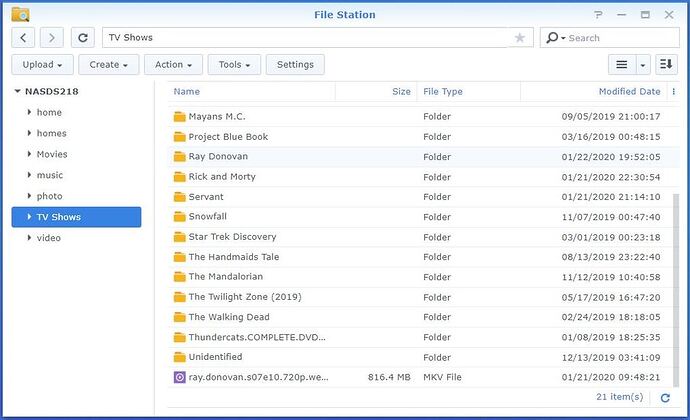Refresh file list icon beside 21 item(s)
This screenshot has width=690, height=420.
[x=665, y=398]
